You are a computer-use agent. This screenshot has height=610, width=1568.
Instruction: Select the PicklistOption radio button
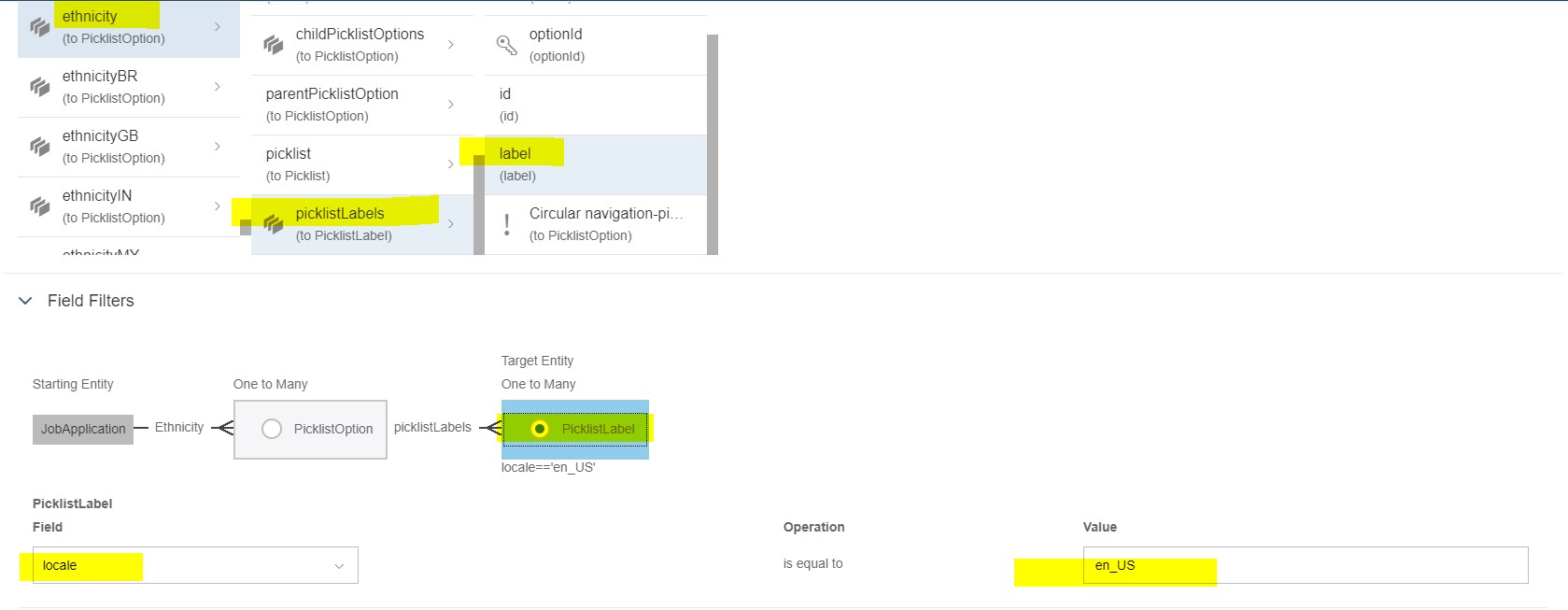(272, 429)
